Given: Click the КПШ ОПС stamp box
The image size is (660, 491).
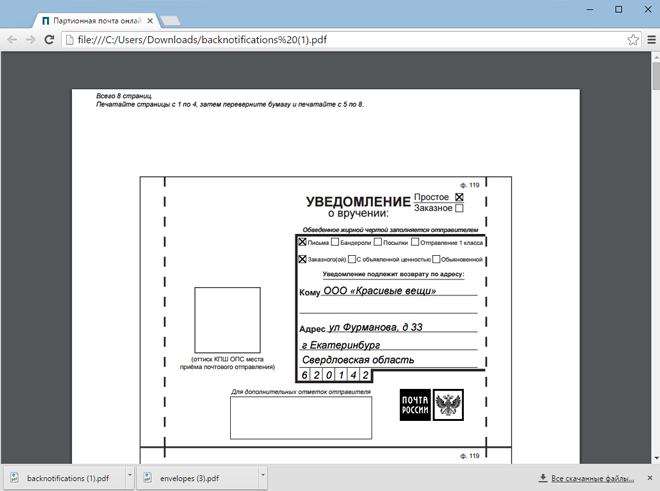Looking at the screenshot, I should click(227, 320).
